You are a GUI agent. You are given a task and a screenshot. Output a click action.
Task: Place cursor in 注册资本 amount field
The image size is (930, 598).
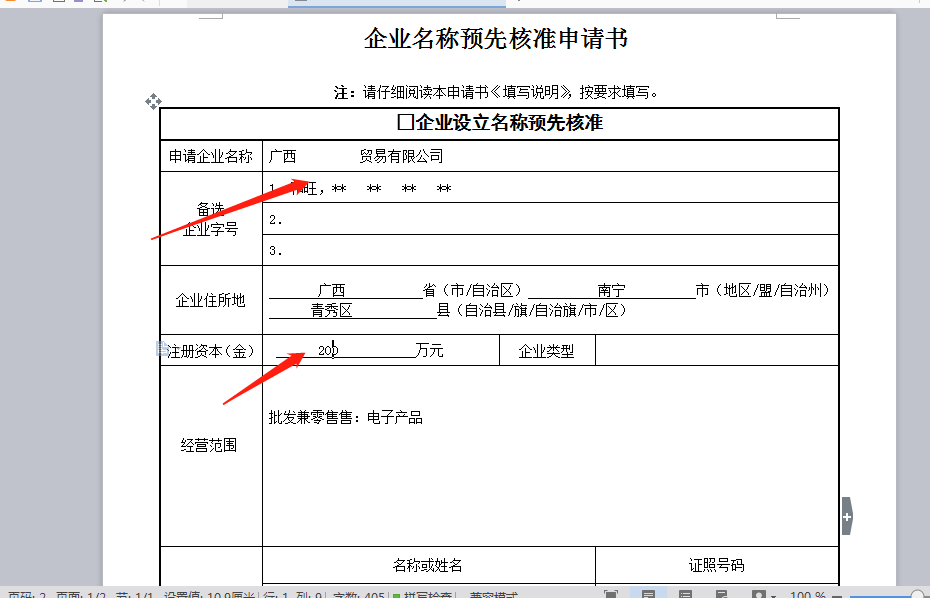tap(360, 350)
